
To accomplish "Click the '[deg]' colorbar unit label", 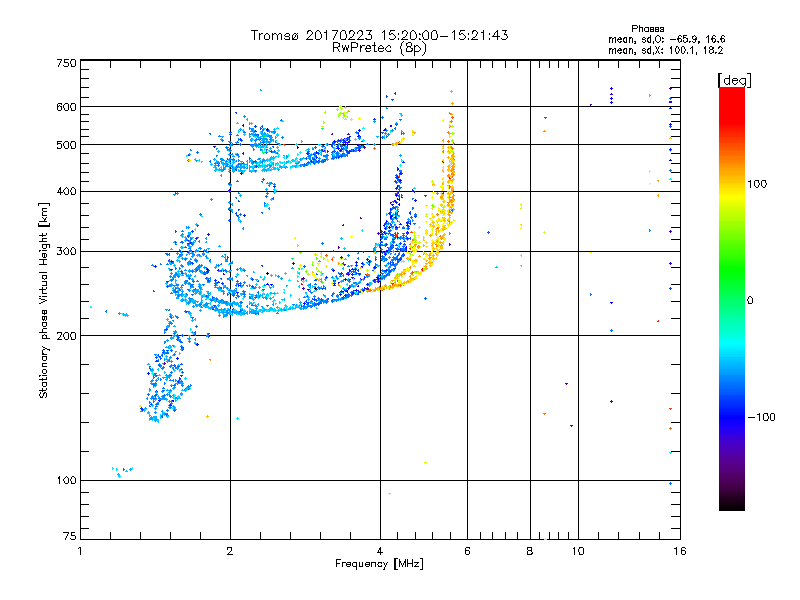I will 734,80.
